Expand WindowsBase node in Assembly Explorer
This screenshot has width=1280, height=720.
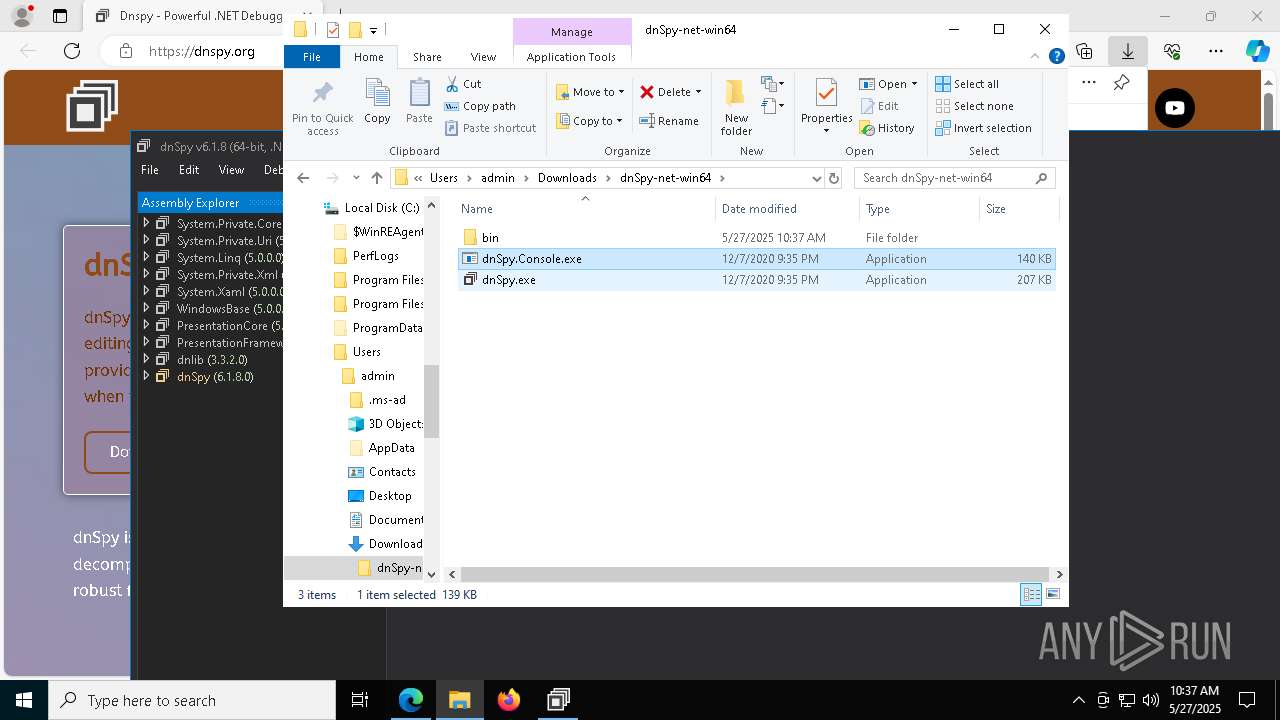point(146,308)
